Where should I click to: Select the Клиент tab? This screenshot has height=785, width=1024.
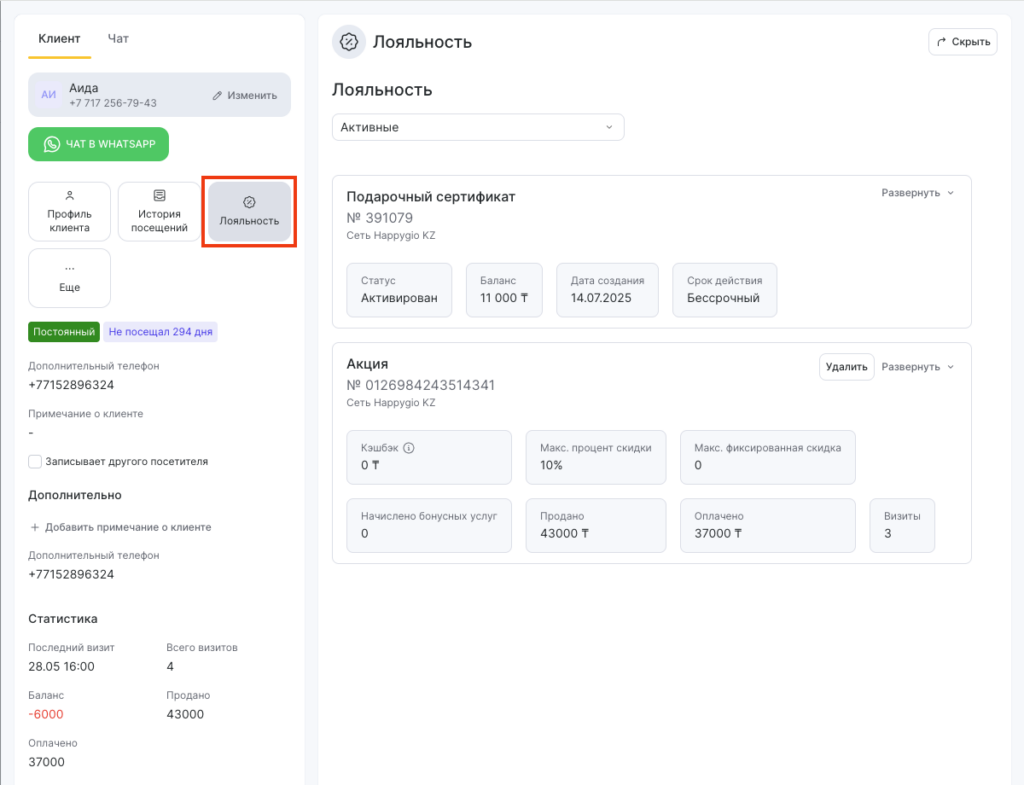click(x=59, y=39)
